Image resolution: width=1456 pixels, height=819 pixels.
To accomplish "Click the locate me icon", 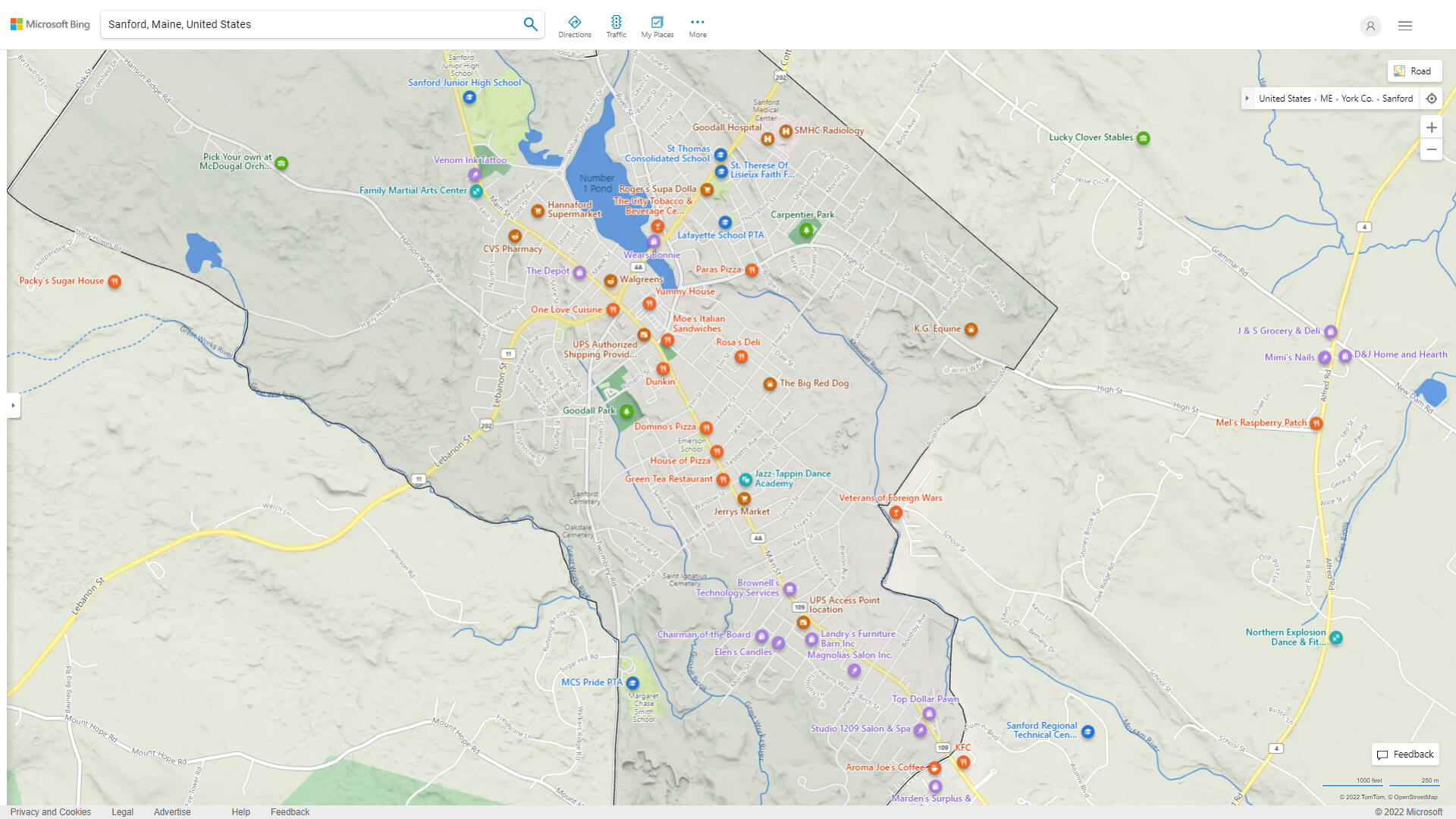I will [1431, 99].
